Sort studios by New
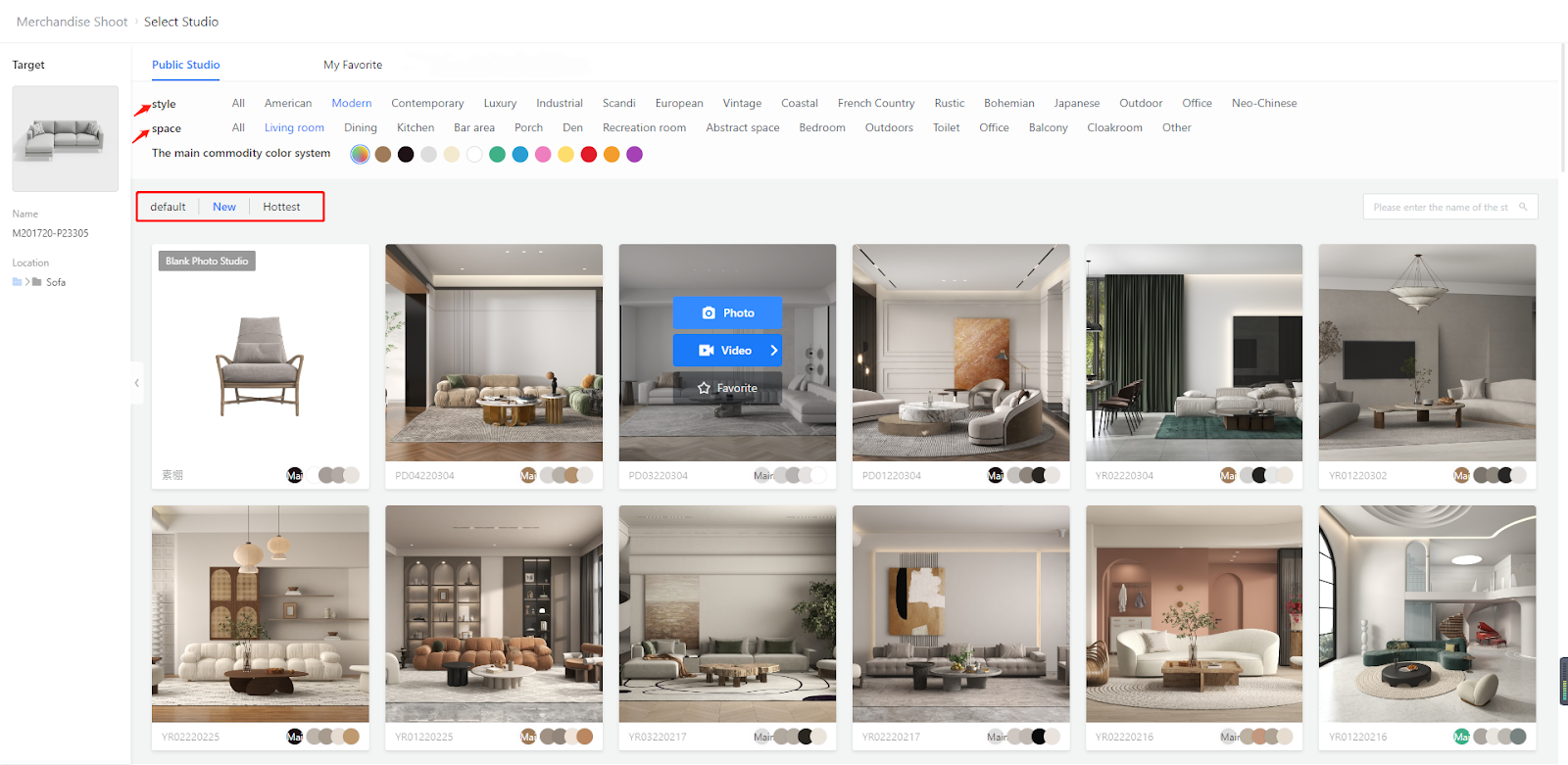 point(224,207)
